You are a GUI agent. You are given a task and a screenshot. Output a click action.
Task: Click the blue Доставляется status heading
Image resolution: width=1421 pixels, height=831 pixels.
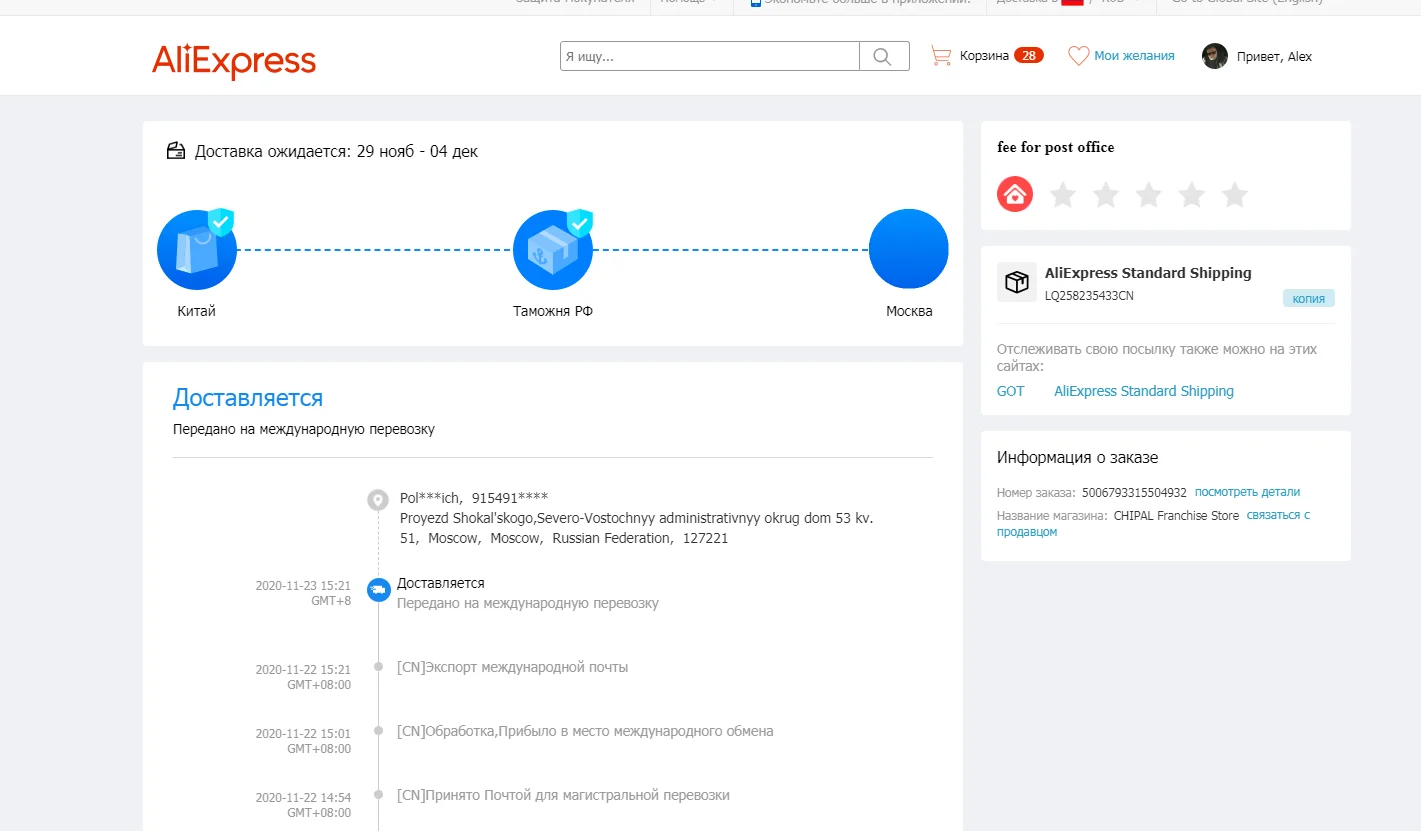248,398
